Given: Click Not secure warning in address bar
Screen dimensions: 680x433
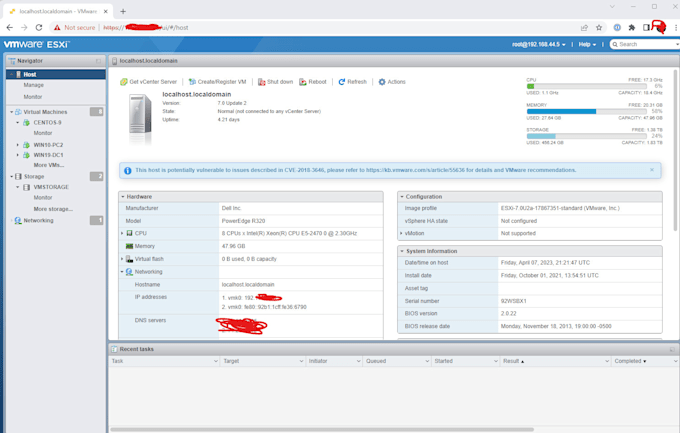Looking at the screenshot, I should click(x=74, y=27).
